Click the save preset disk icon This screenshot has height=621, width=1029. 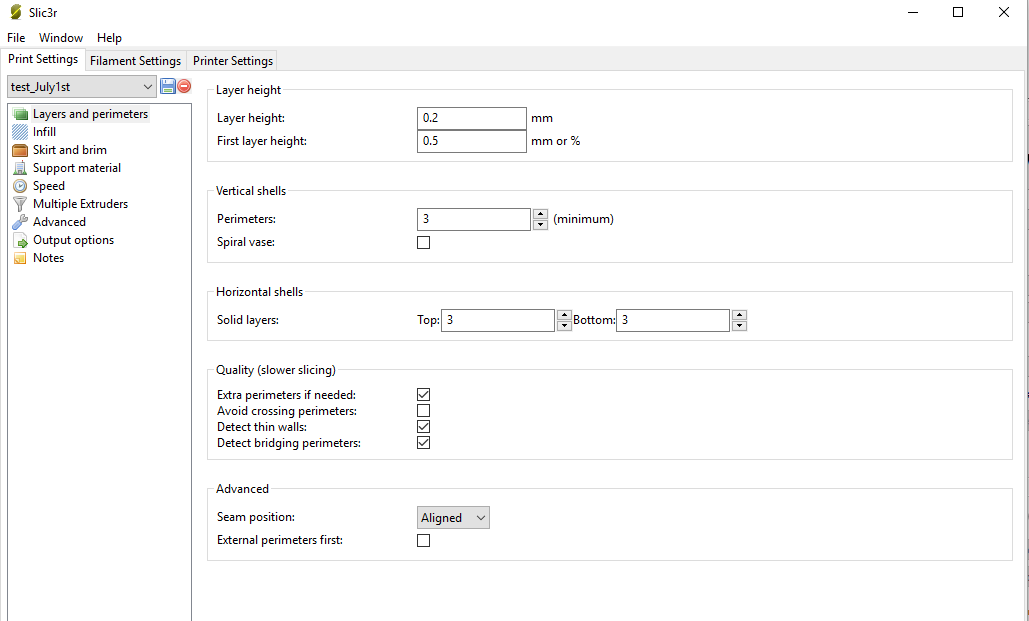[x=168, y=87]
